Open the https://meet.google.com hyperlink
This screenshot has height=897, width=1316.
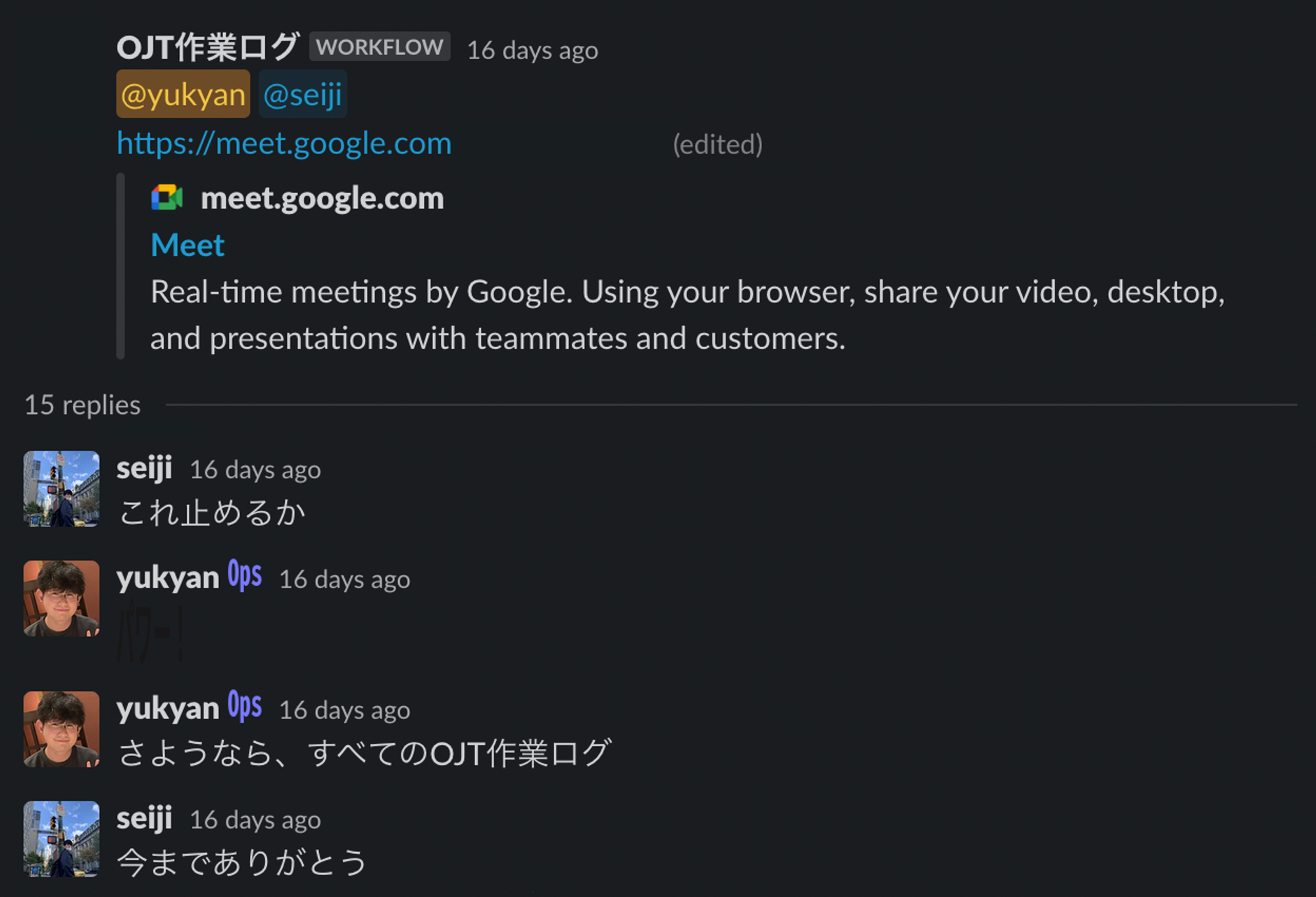(284, 143)
